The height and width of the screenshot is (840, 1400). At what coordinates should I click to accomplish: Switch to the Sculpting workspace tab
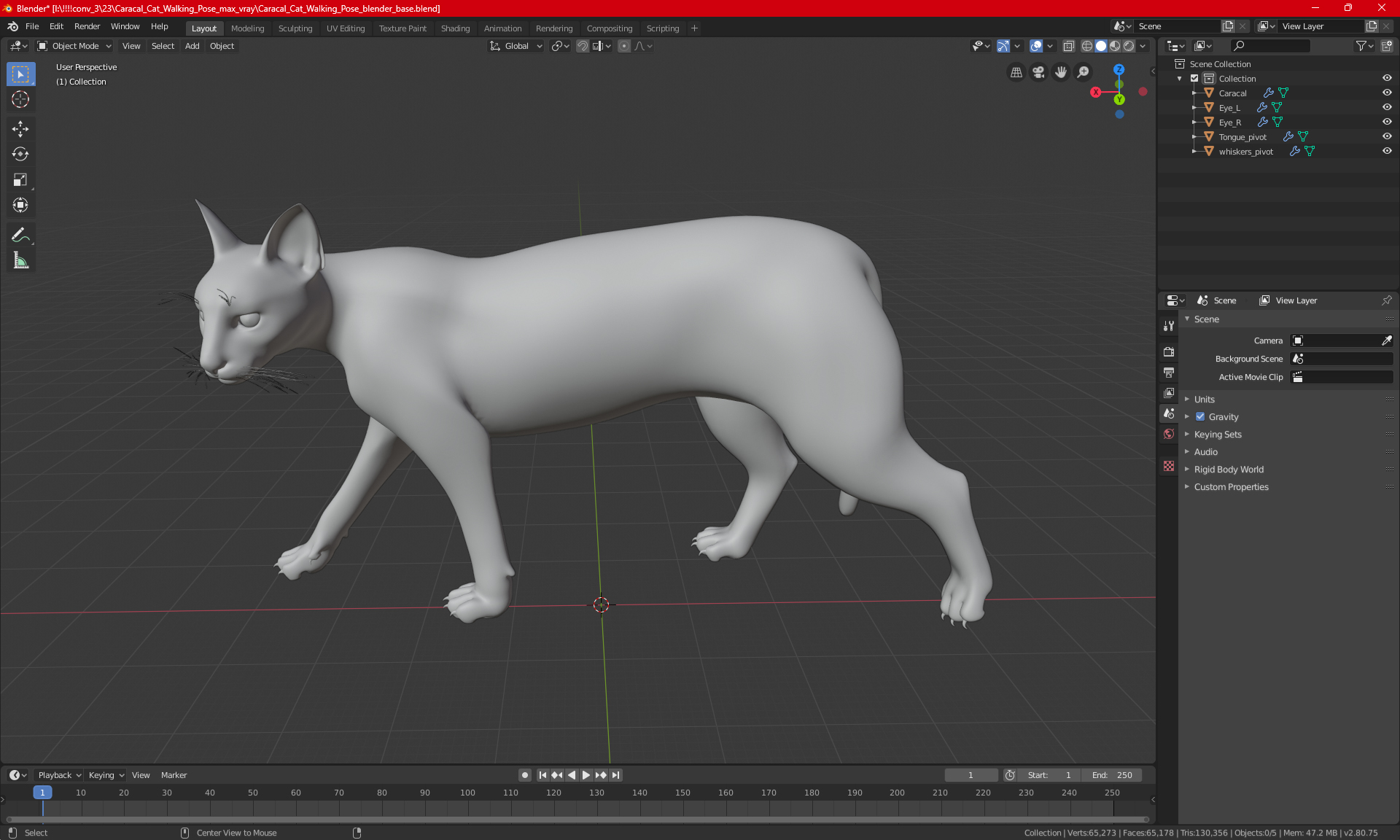pyautogui.click(x=295, y=28)
